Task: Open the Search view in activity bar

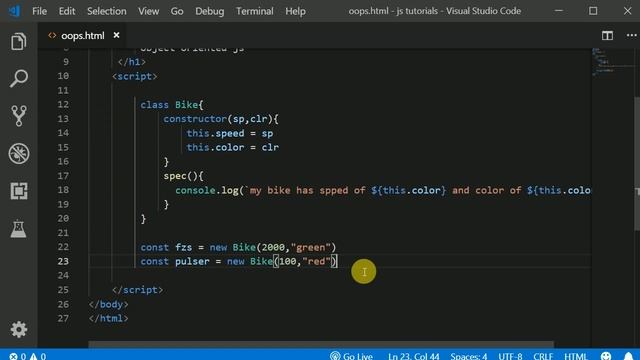Action: tap(18, 78)
